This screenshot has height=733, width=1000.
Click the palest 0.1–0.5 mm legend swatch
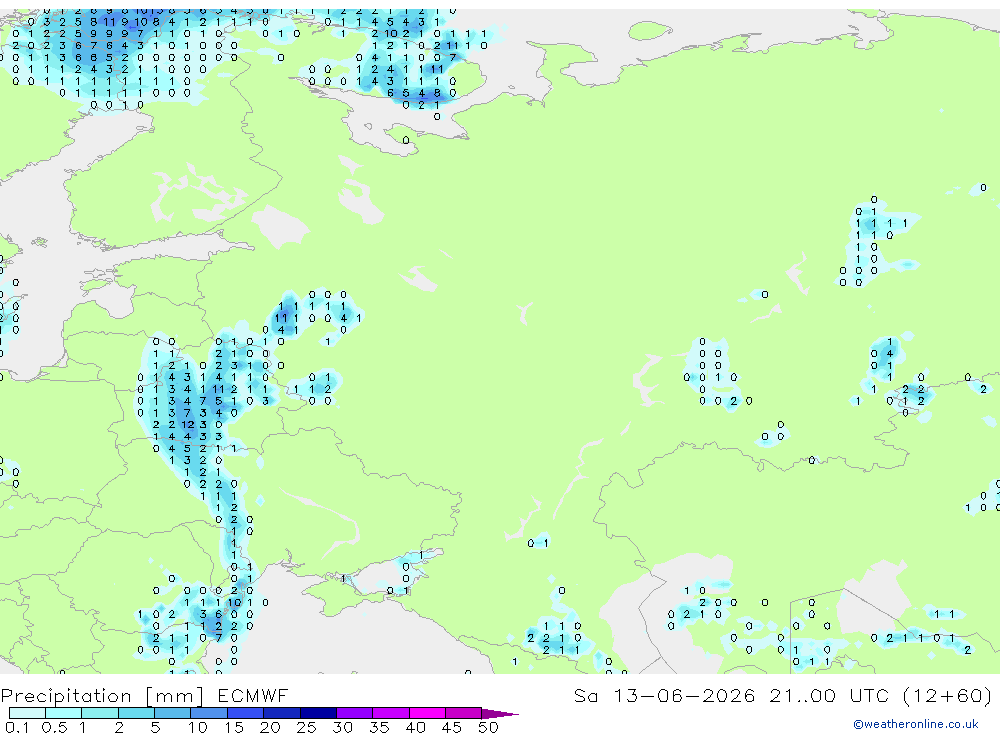27,713
